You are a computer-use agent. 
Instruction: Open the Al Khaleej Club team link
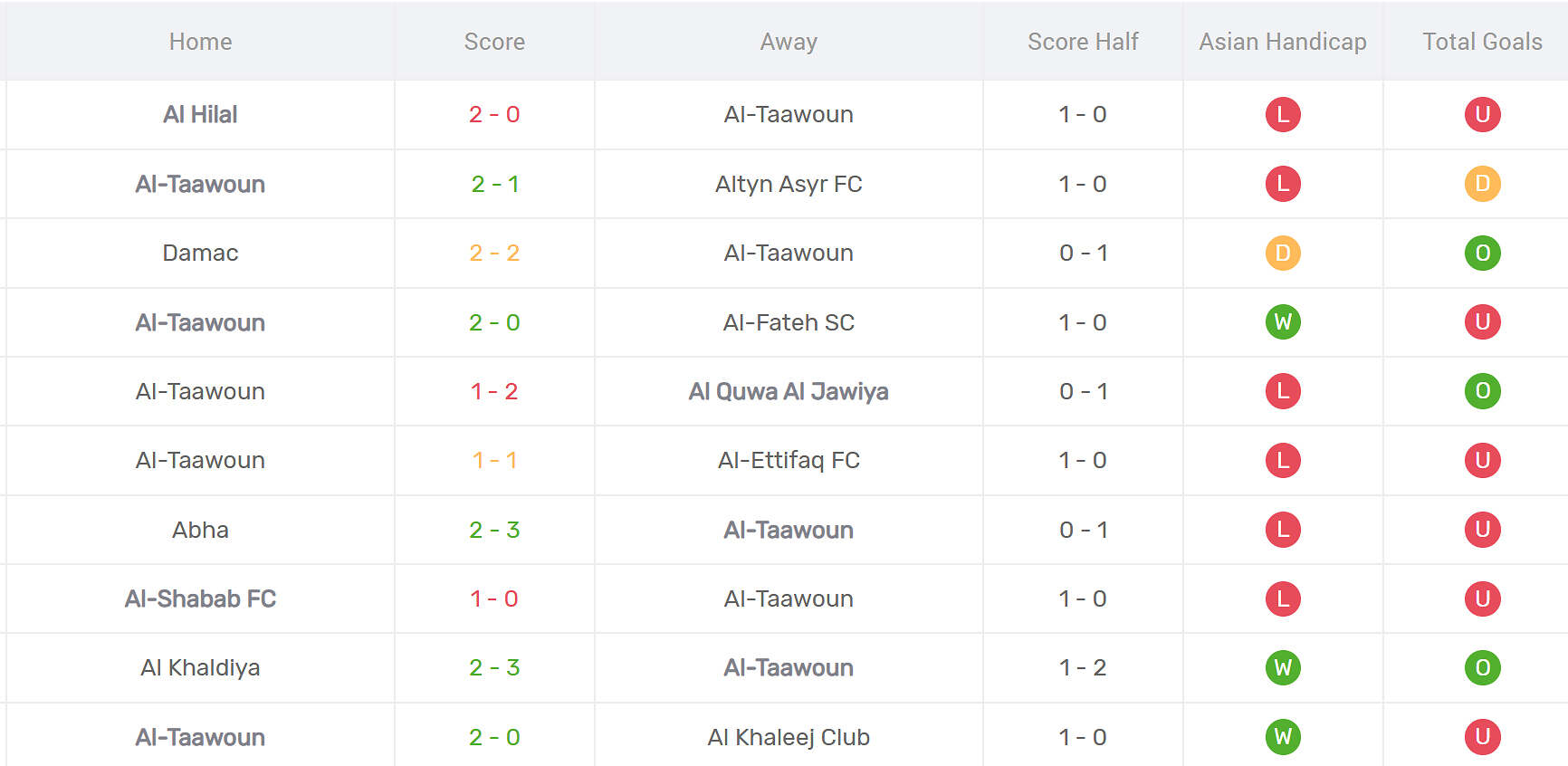pyautogui.click(x=789, y=737)
